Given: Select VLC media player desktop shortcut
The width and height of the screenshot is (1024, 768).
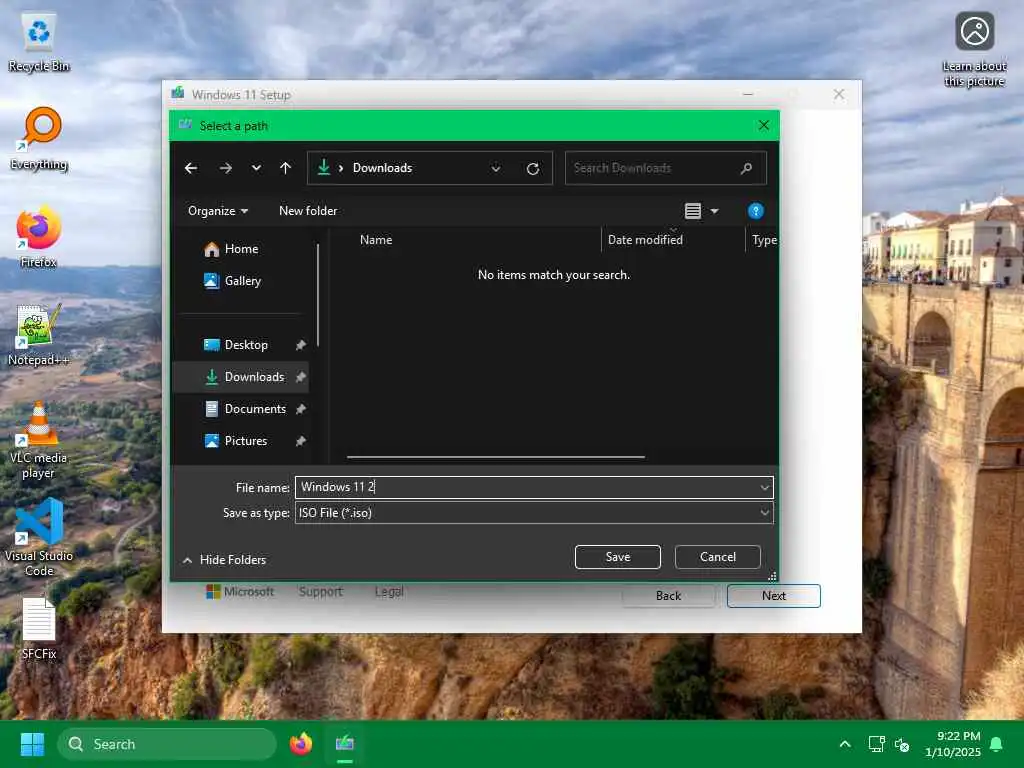Looking at the screenshot, I should pos(39,440).
